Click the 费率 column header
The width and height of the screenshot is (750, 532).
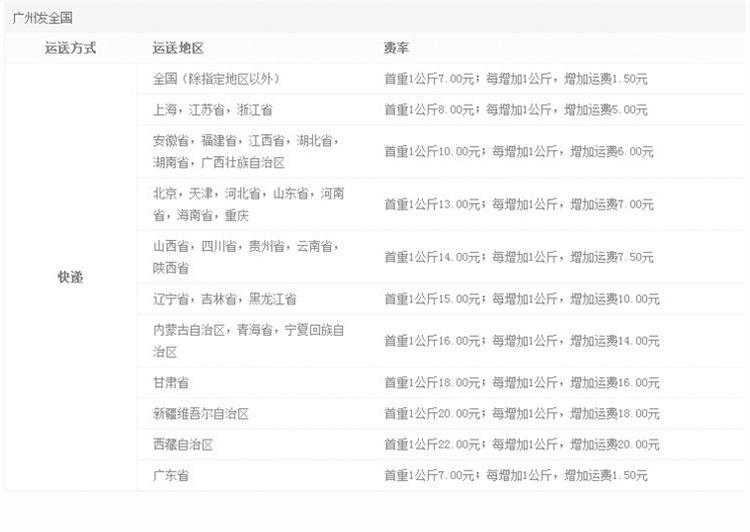tap(396, 48)
